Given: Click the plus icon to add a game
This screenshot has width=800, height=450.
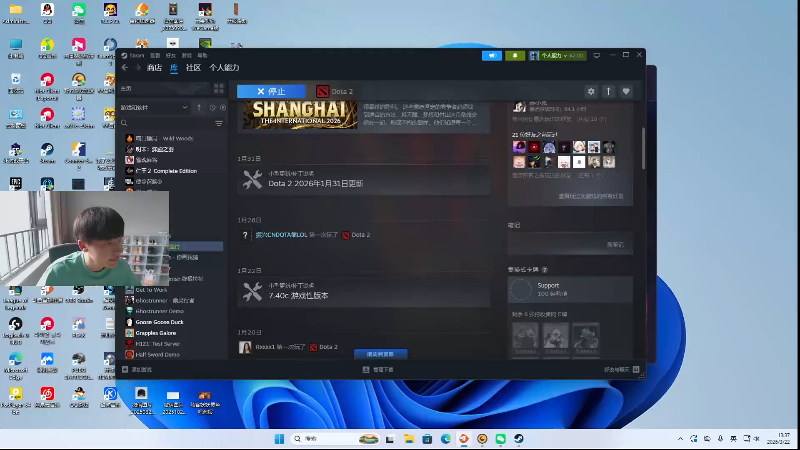Looking at the screenshot, I should tap(125, 369).
